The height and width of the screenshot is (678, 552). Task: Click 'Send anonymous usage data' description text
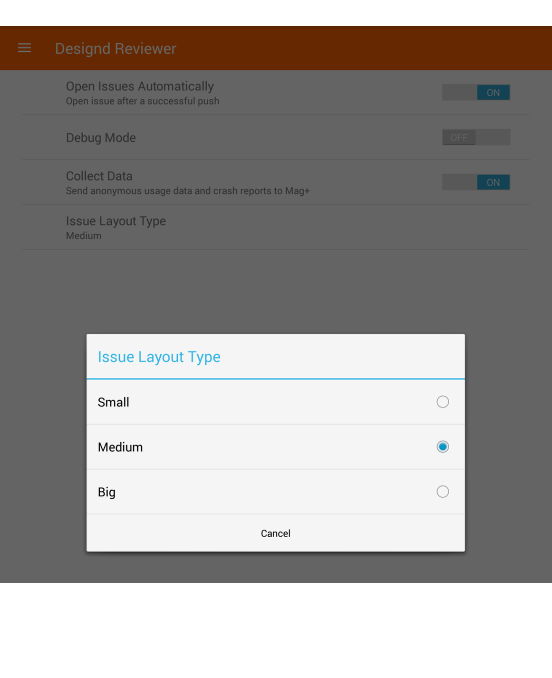coord(188,191)
